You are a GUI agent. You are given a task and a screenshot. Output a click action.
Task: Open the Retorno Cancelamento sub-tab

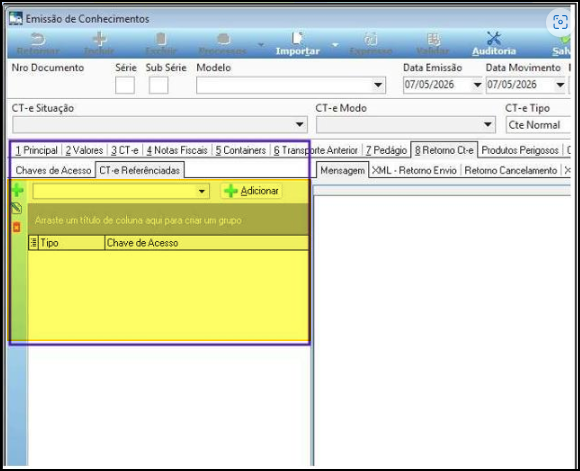tap(510, 171)
